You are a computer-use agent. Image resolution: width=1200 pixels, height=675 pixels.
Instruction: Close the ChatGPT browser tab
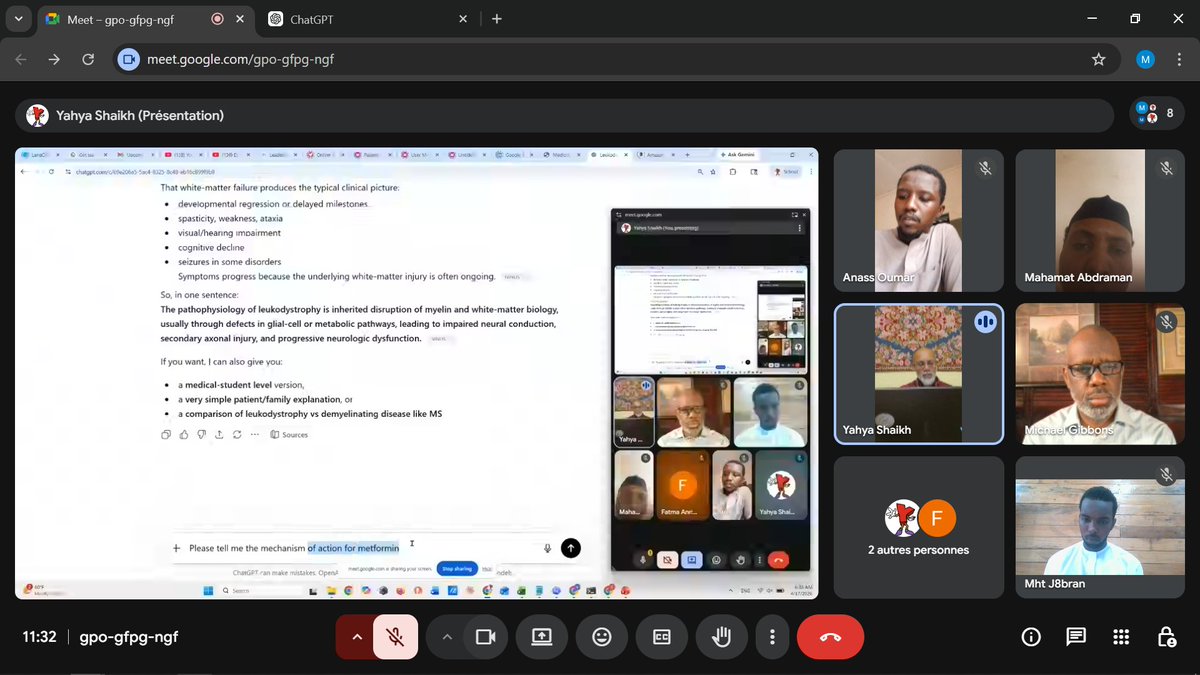pos(462,19)
